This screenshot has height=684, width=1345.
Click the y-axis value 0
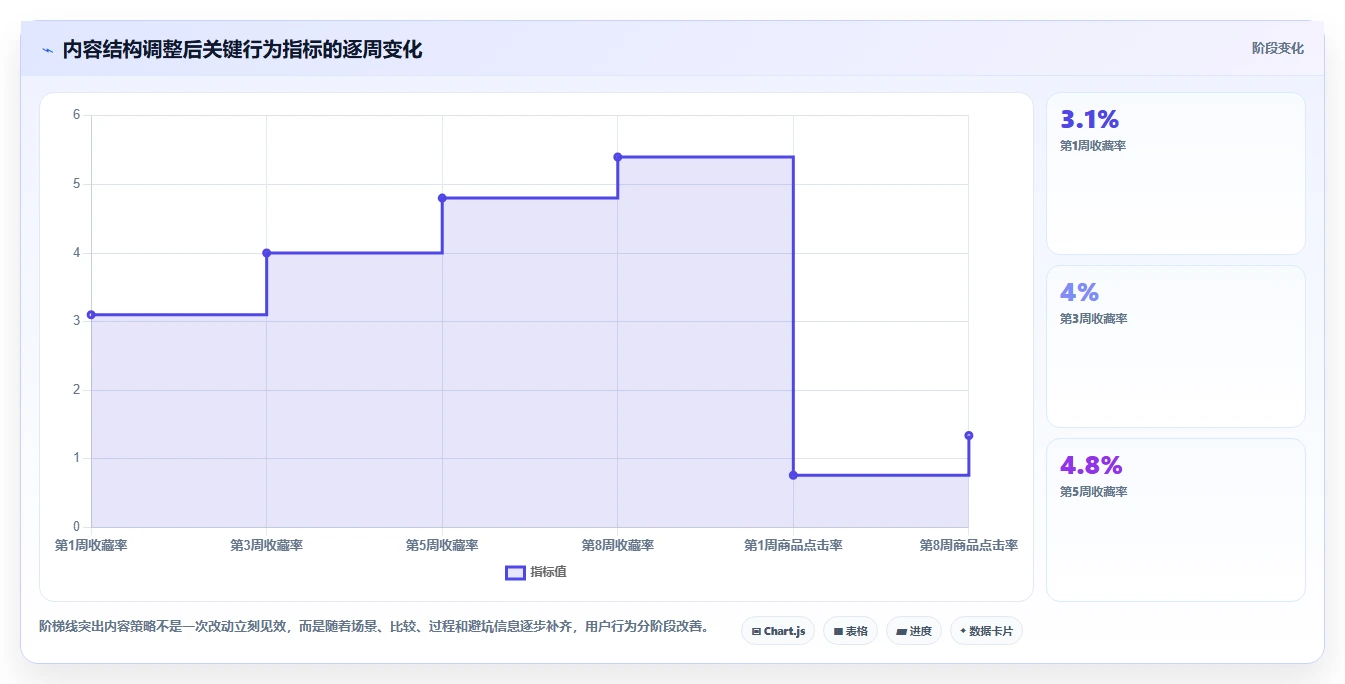click(76, 527)
